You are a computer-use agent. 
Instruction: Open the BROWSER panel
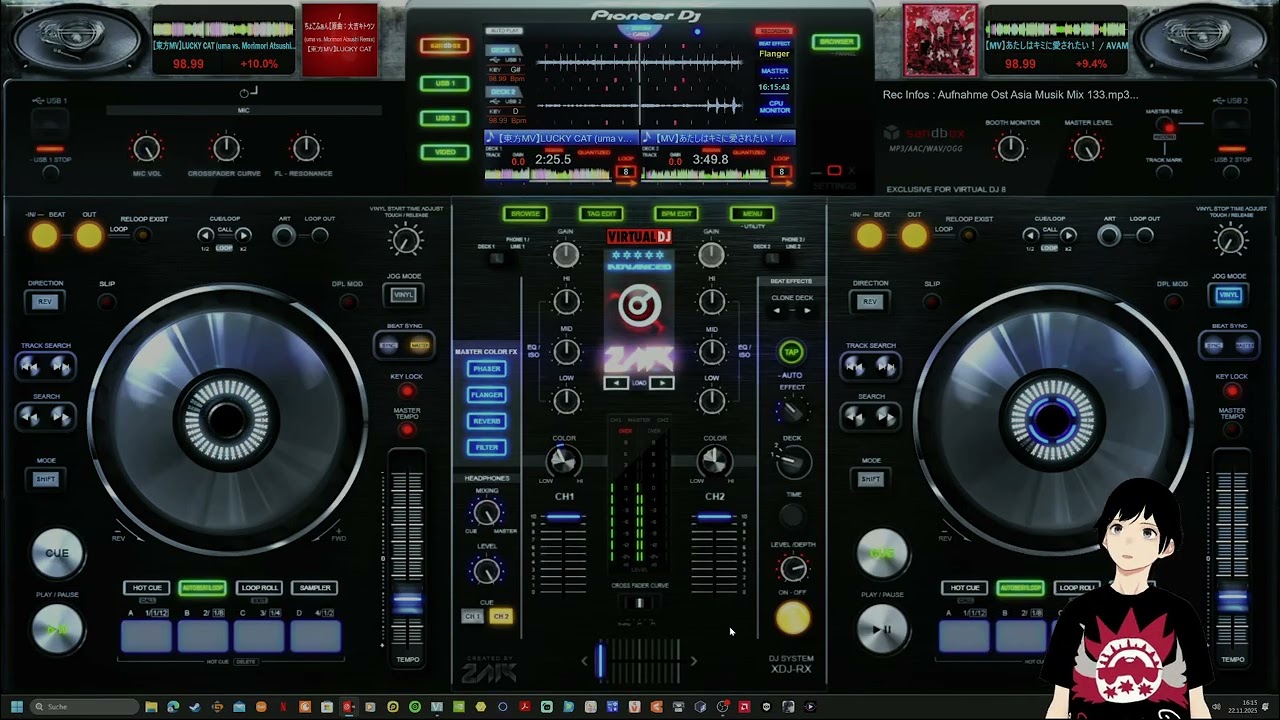836,42
